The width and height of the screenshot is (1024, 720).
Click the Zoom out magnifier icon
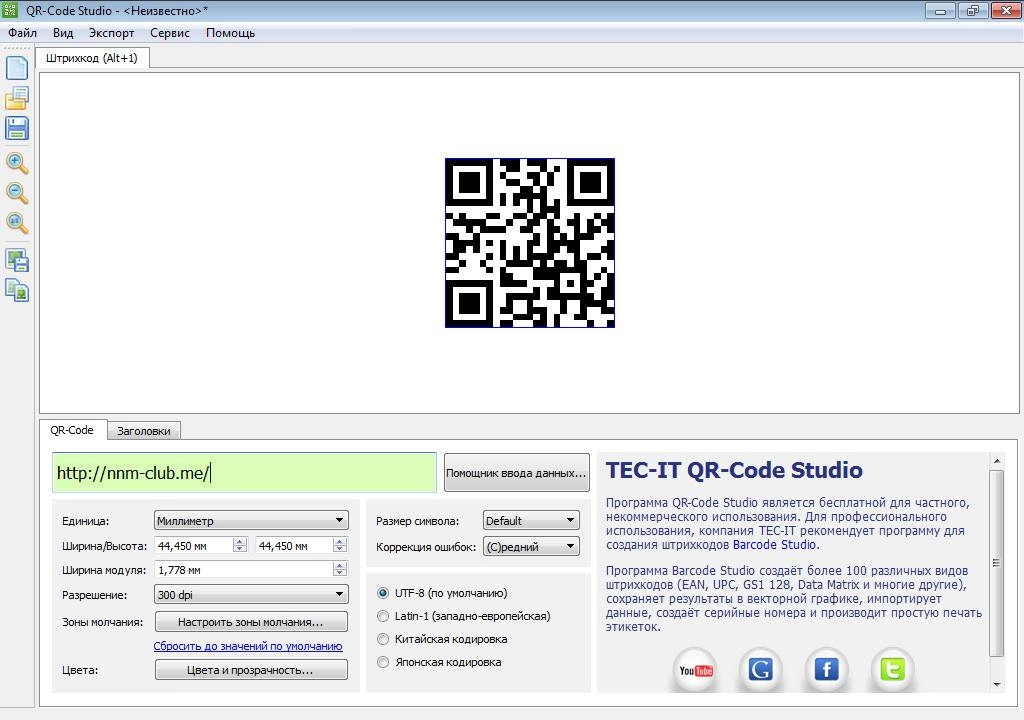17,193
